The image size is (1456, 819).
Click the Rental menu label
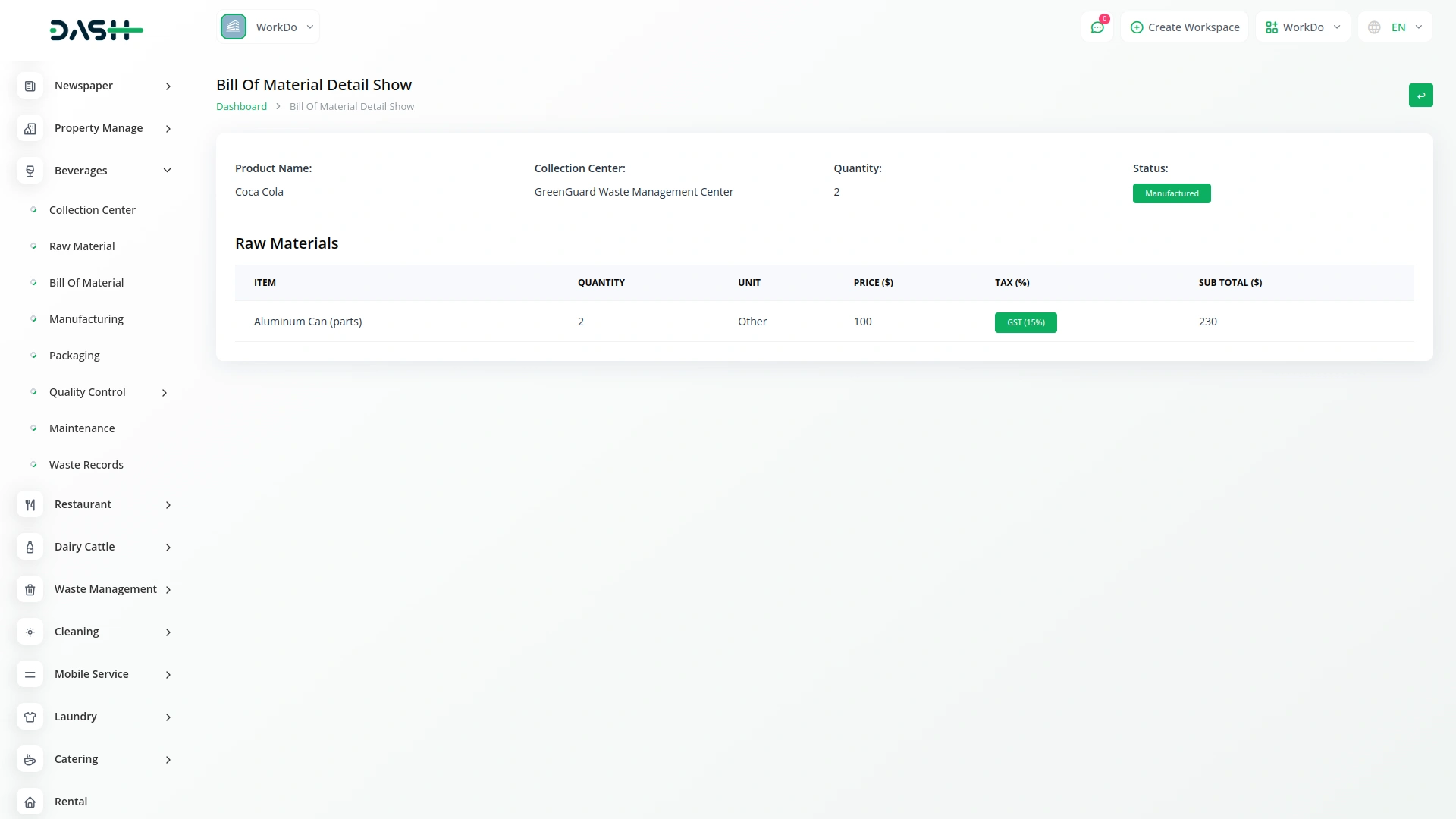(x=71, y=802)
